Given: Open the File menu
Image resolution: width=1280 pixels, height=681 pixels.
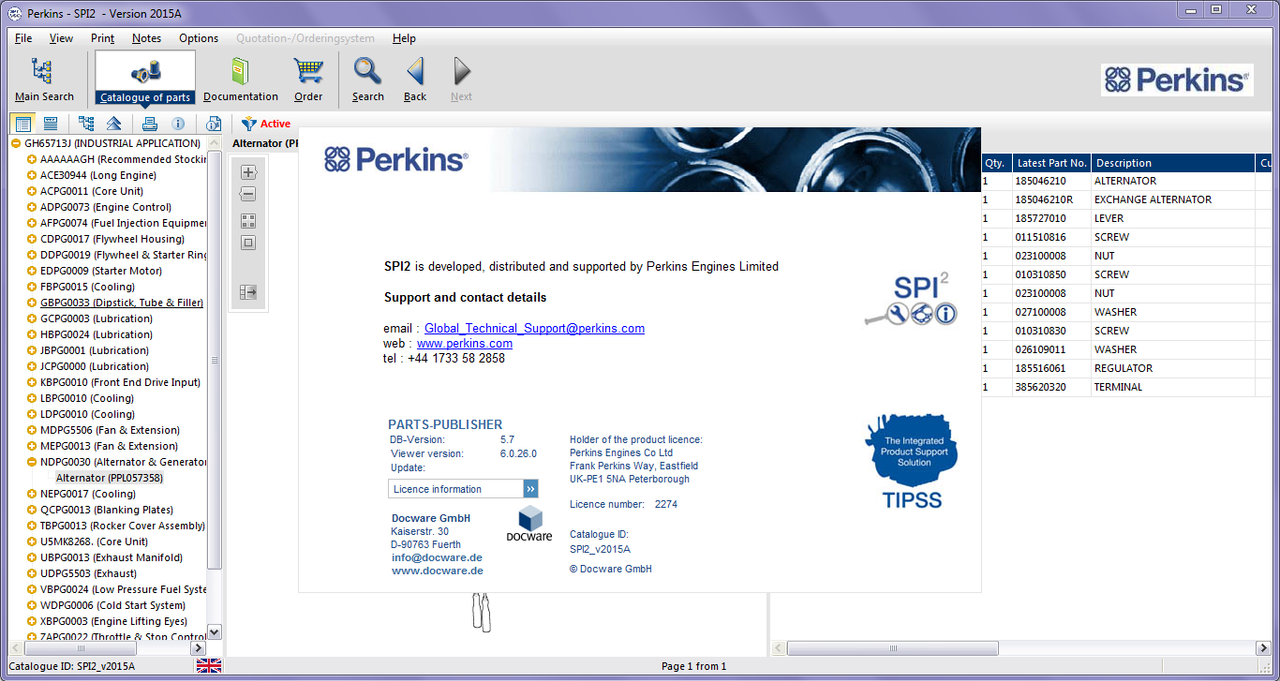Looking at the screenshot, I should tap(23, 38).
